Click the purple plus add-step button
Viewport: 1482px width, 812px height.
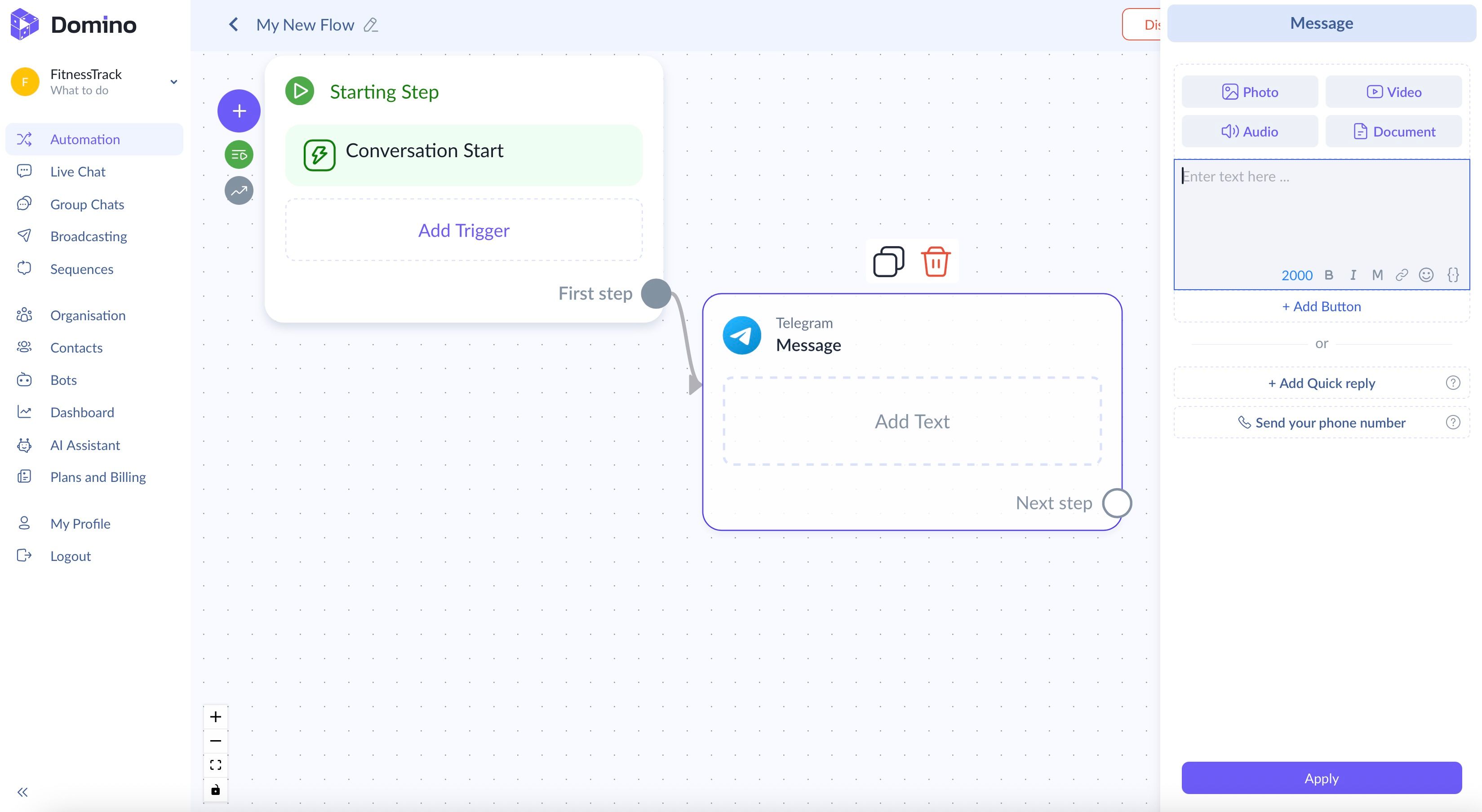click(x=239, y=111)
